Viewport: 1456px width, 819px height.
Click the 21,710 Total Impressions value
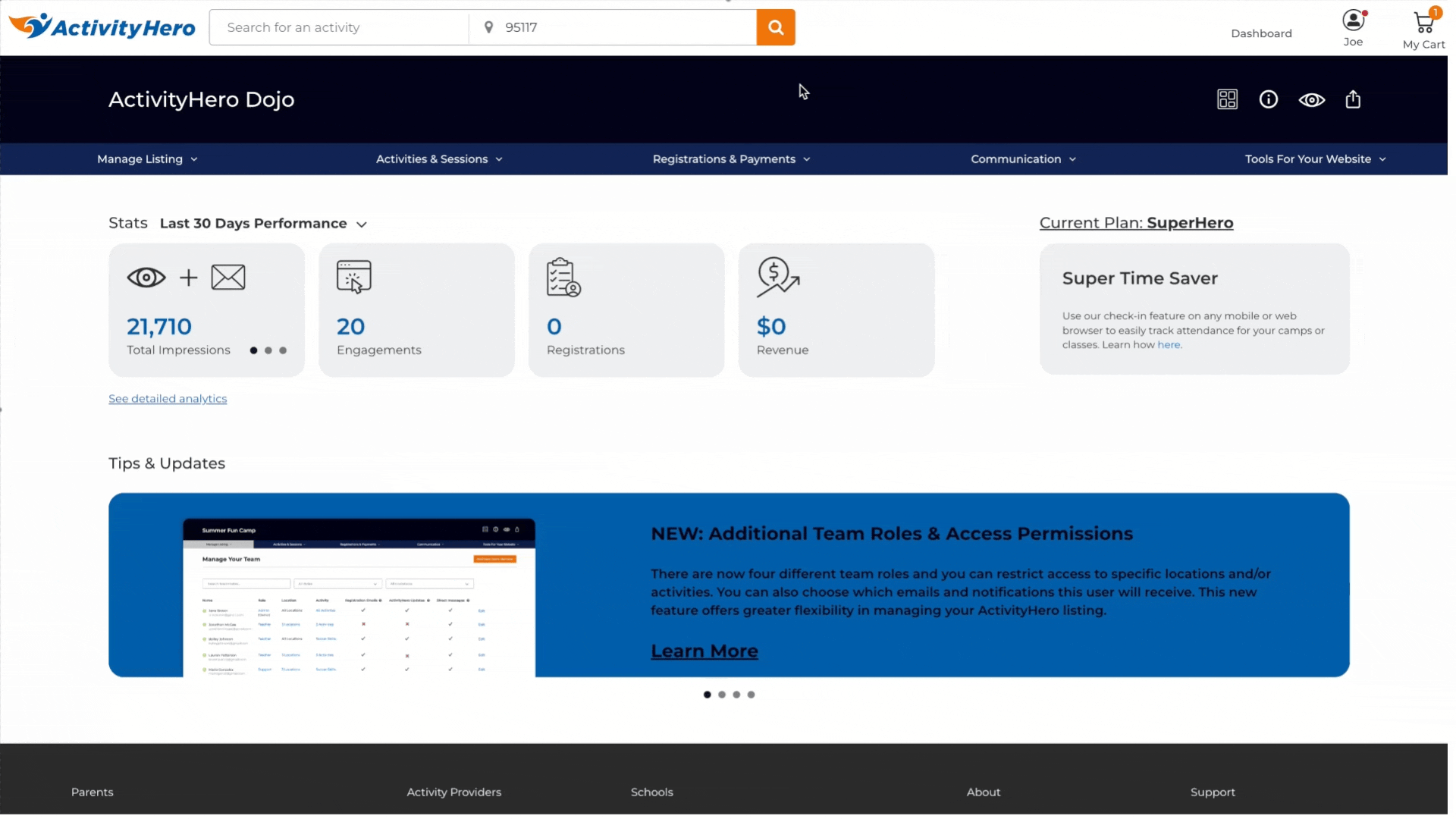click(x=159, y=327)
